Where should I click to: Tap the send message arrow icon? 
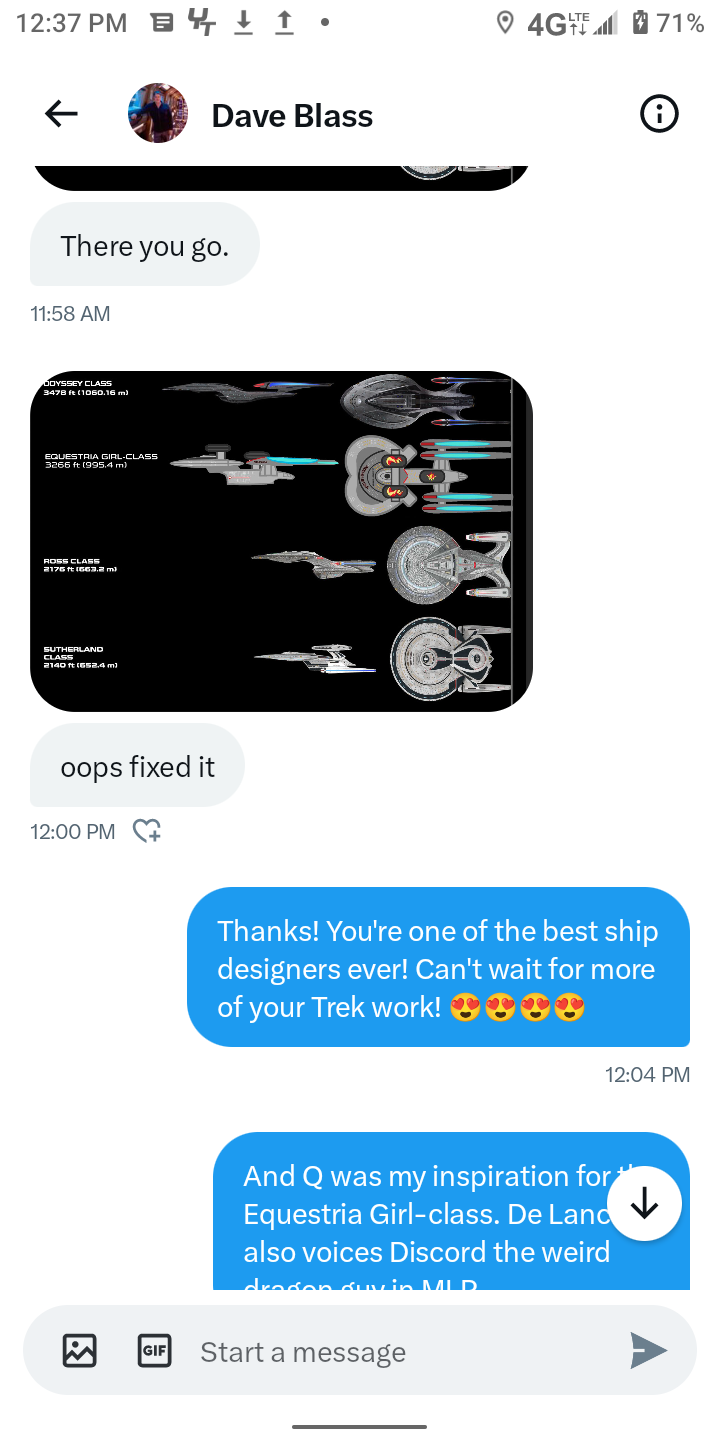(648, 1351)
